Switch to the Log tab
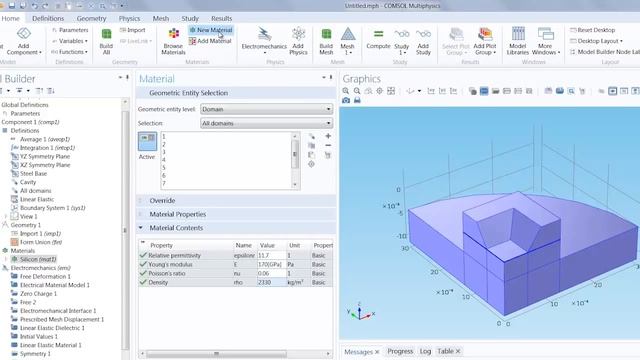 [425, 351]
